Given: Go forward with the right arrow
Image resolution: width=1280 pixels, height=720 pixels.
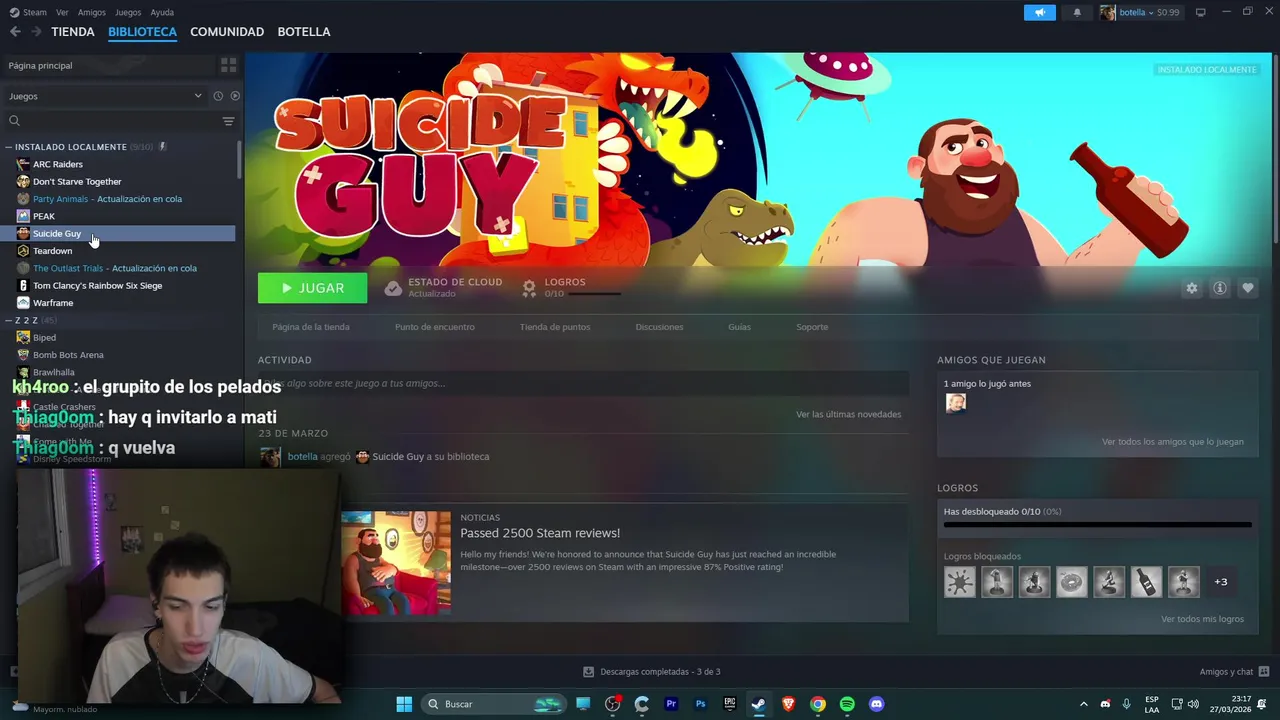Looking at the screenshot, I should point(36,32).
